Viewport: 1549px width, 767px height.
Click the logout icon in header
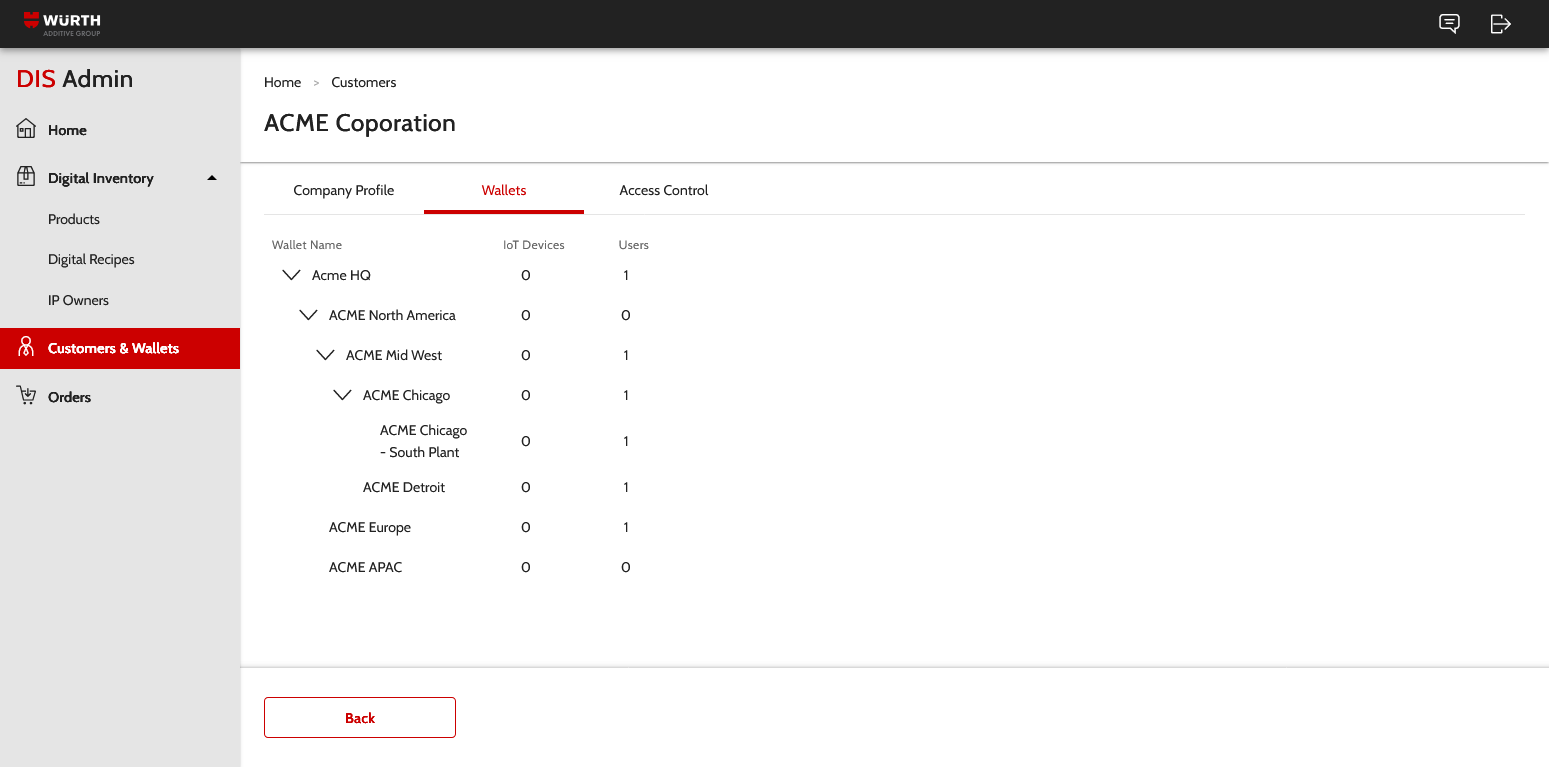click(1500, 24)
